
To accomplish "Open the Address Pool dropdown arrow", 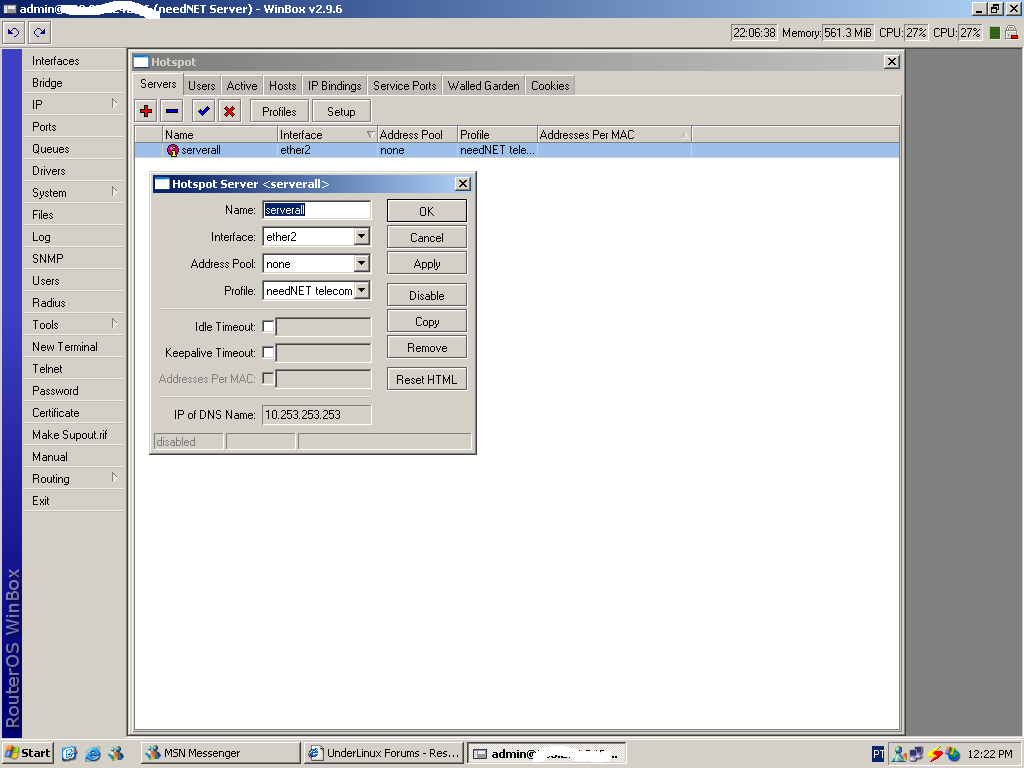I will (x=362, y=263).
